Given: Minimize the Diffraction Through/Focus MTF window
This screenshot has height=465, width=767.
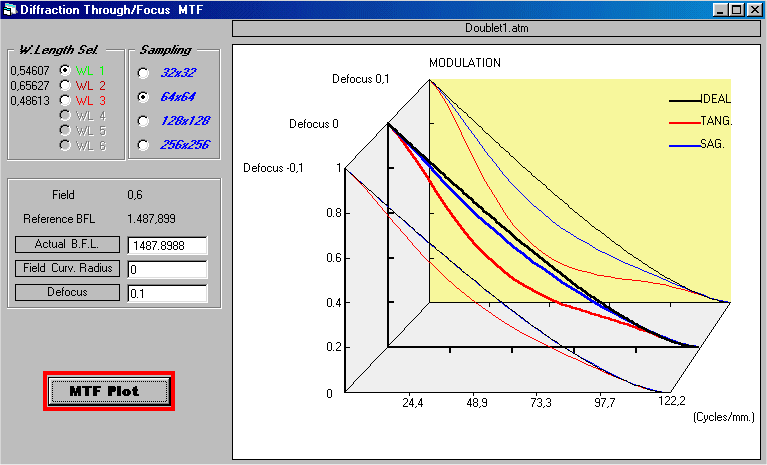Looking at the screenshot, I should (721, 10).
